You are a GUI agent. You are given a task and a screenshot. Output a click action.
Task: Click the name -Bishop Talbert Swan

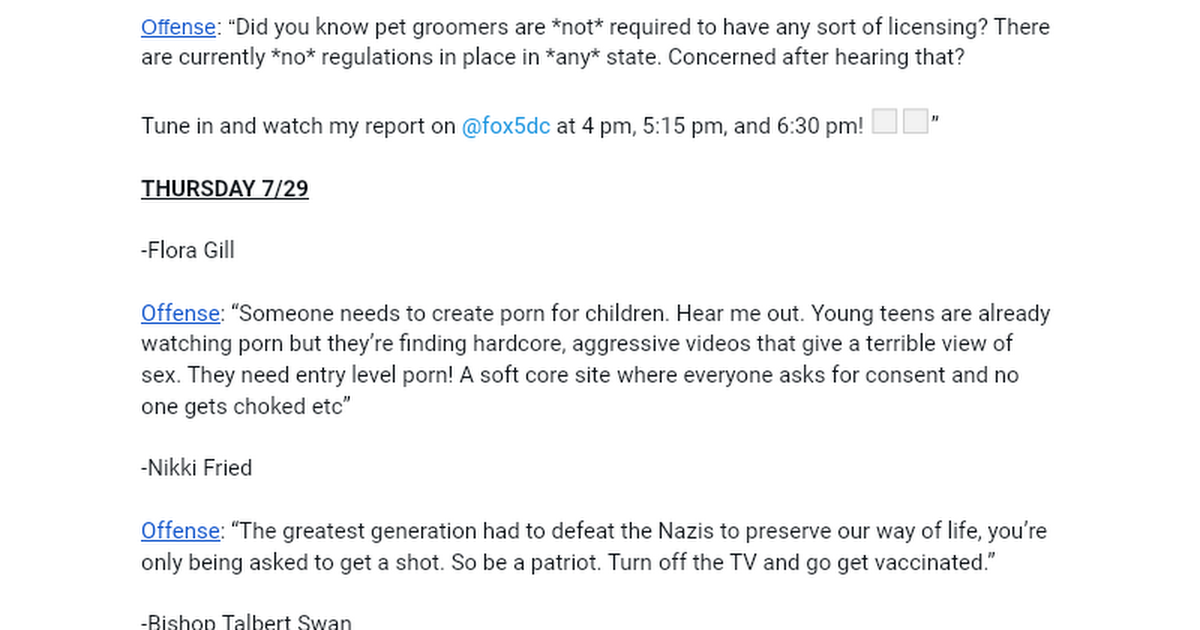click(246, 622)
